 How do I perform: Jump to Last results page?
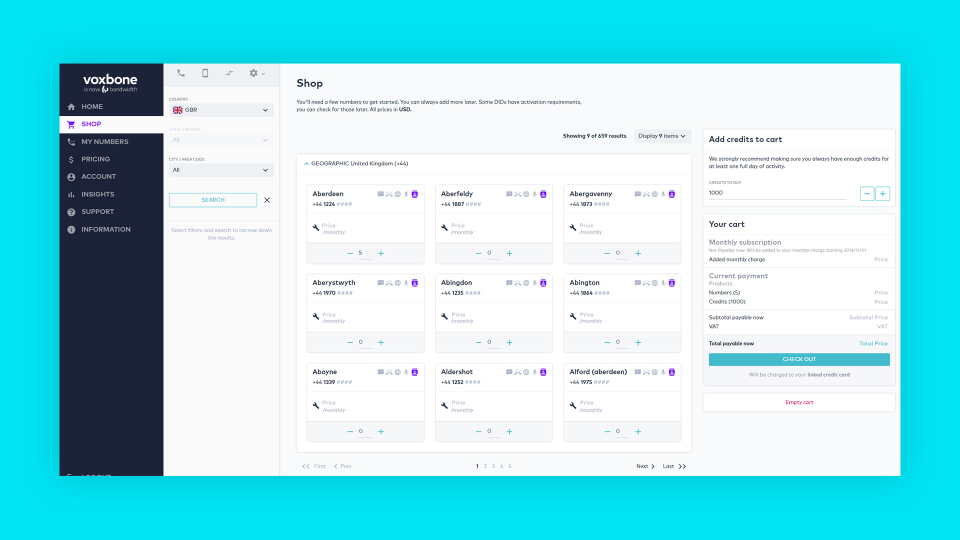(674, 467)
